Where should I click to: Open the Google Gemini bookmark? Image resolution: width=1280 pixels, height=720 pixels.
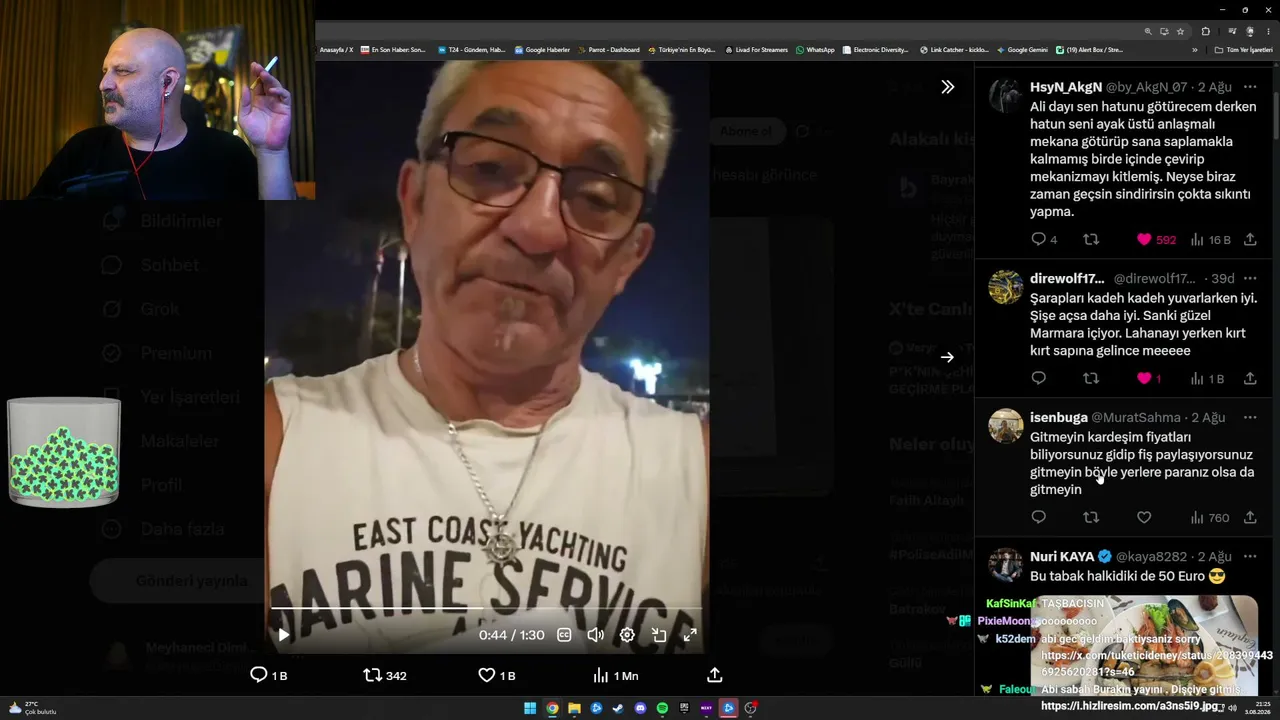pos(1022,50)
